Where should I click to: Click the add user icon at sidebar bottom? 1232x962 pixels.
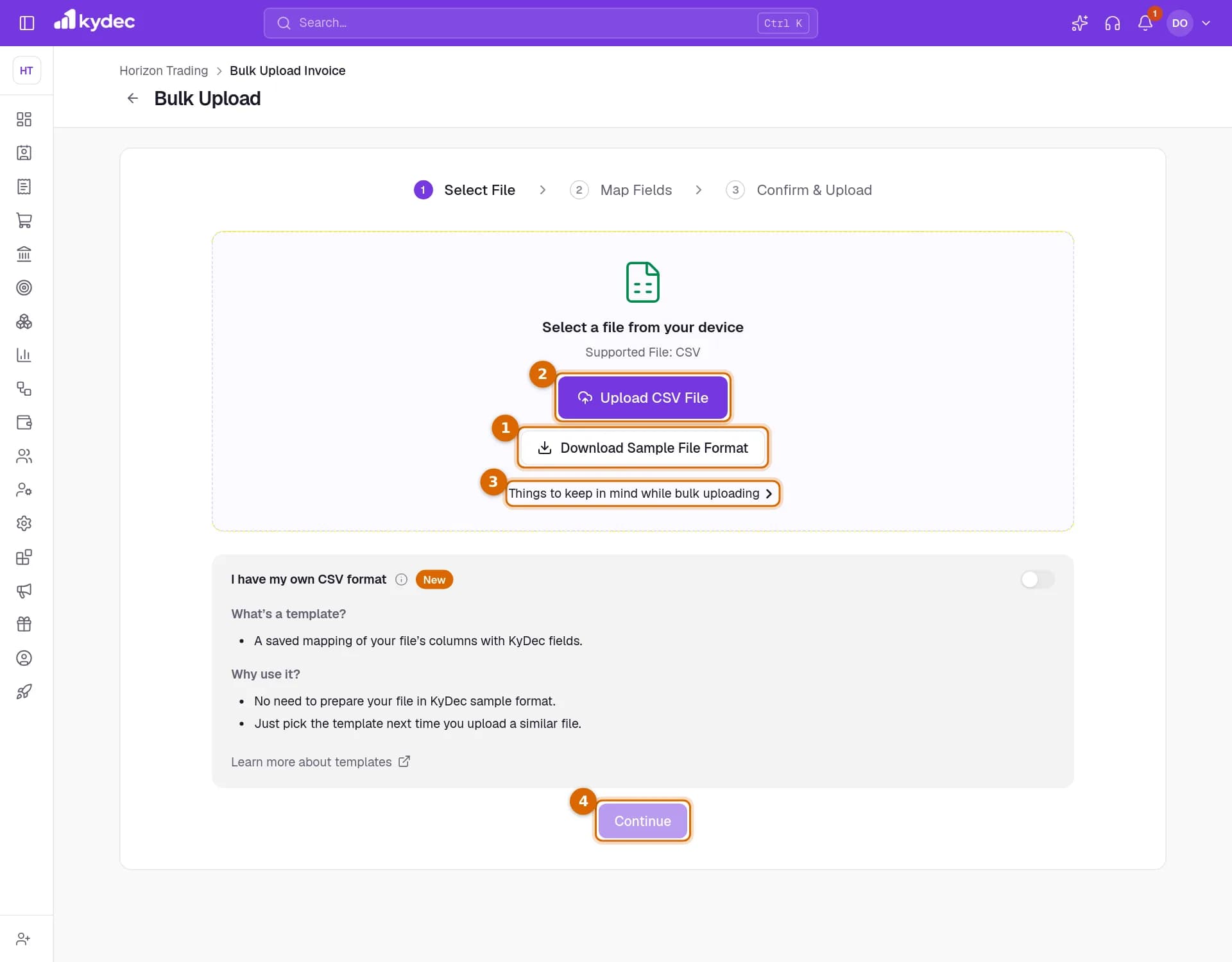(24, 939)
